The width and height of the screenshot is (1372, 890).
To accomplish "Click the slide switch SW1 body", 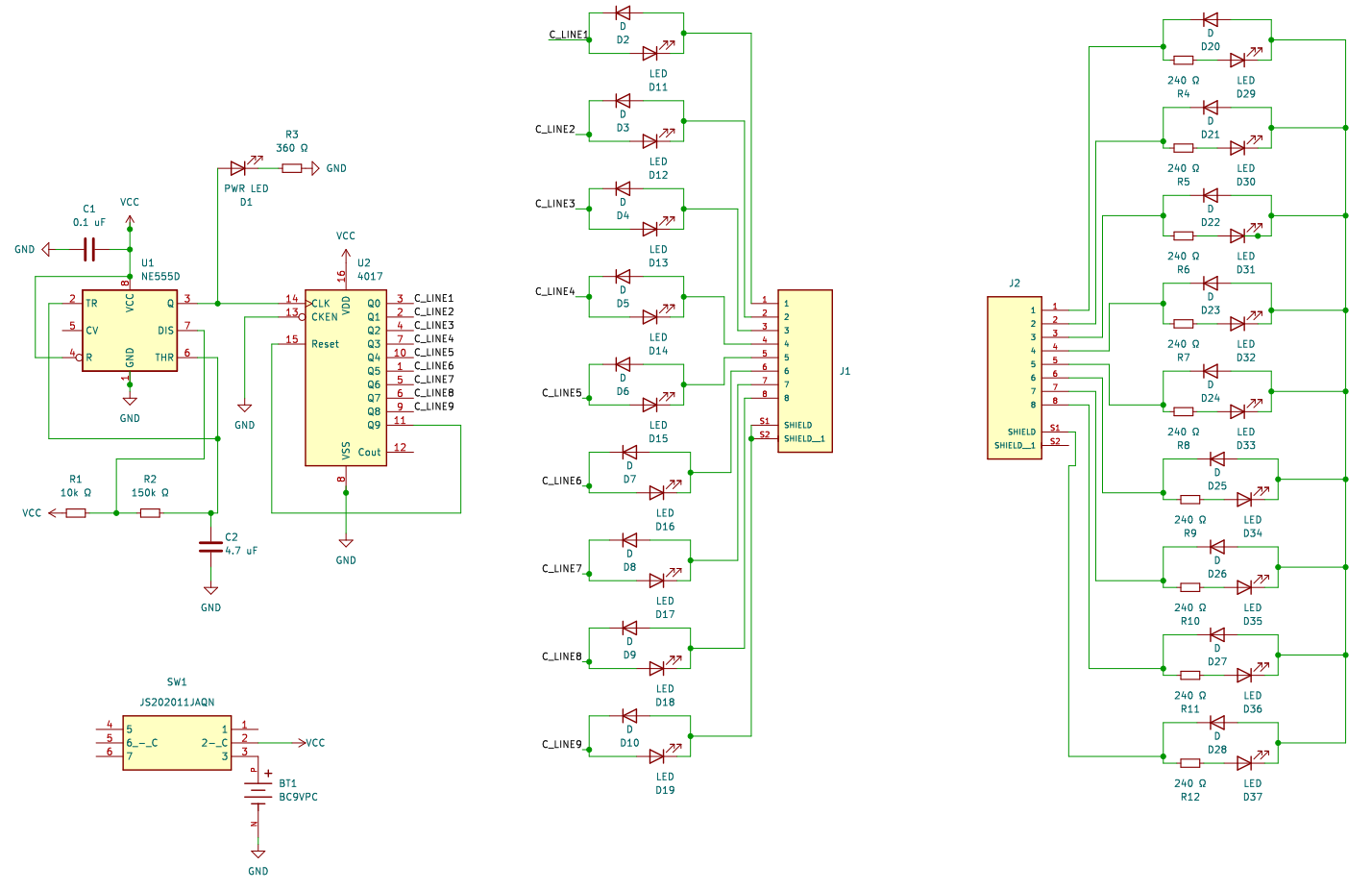I will click(x=177, y=742).
